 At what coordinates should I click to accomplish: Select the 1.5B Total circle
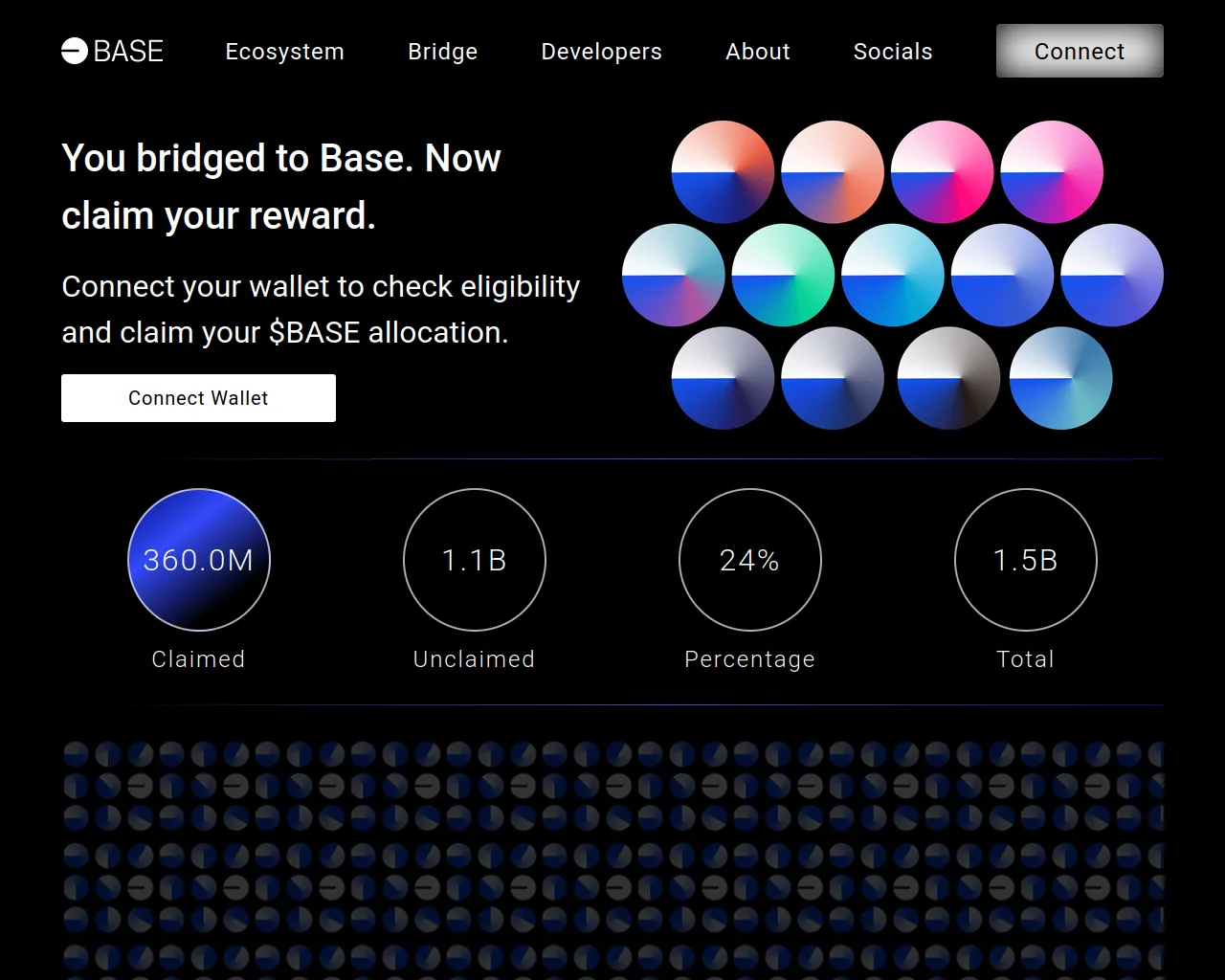(x=1026, y=560)
